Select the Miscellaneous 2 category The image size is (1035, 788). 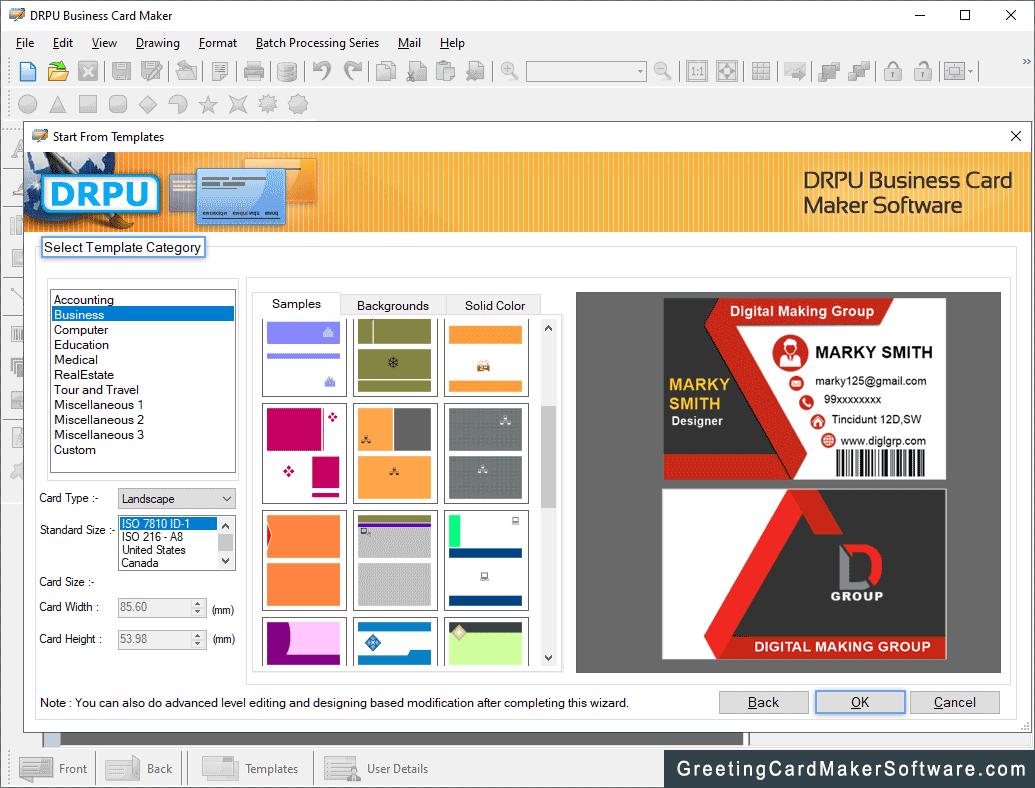click(143, 420)
